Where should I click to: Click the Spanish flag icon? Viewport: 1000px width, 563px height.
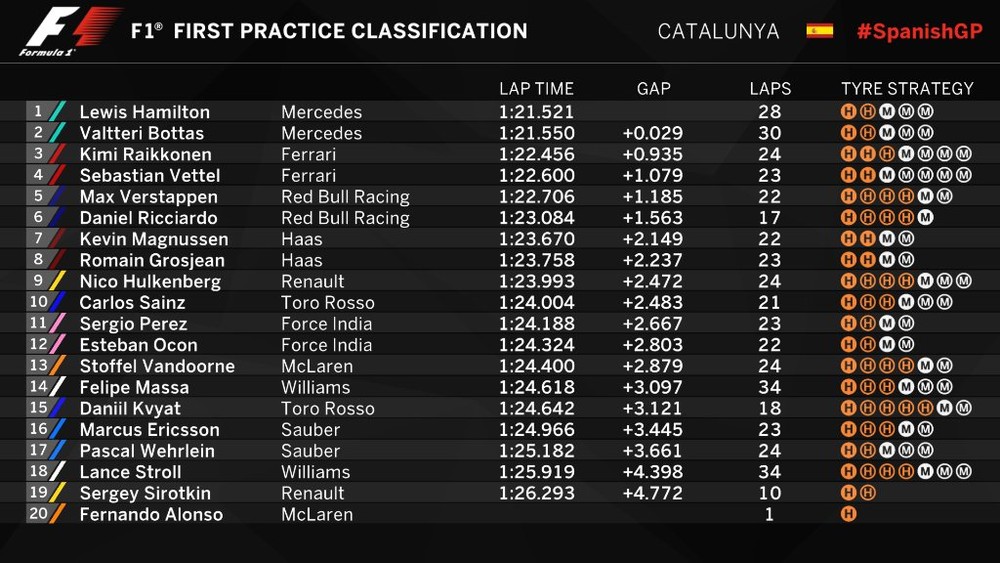819,31
